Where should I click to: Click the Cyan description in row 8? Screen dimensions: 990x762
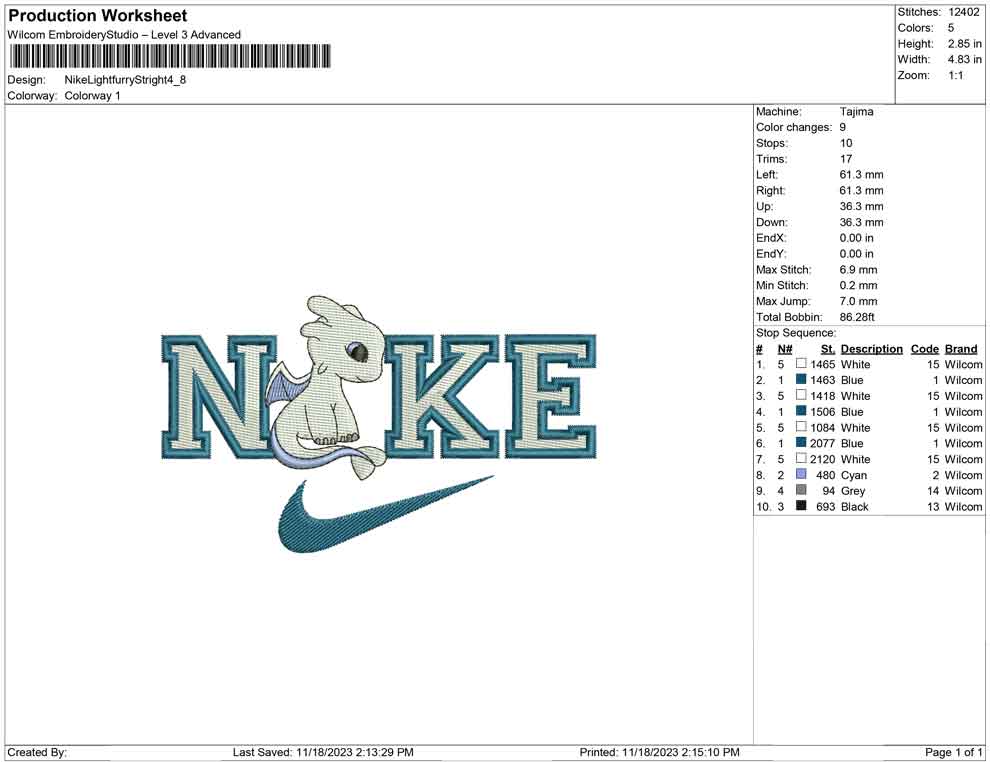[854, 475]
